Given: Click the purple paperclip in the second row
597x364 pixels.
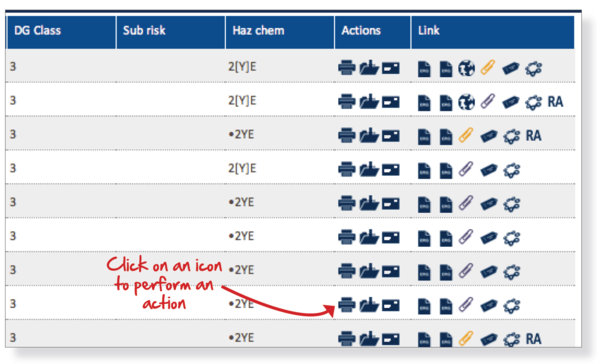Looking at the screenshot, I should pyautogui.click(x=488, y=101).
